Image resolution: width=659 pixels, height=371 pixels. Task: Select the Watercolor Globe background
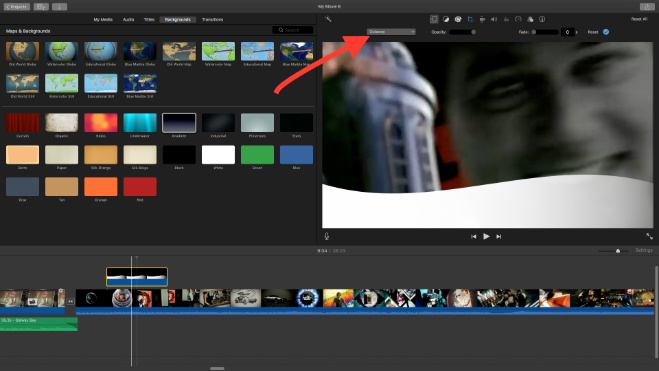coord(61,52)
